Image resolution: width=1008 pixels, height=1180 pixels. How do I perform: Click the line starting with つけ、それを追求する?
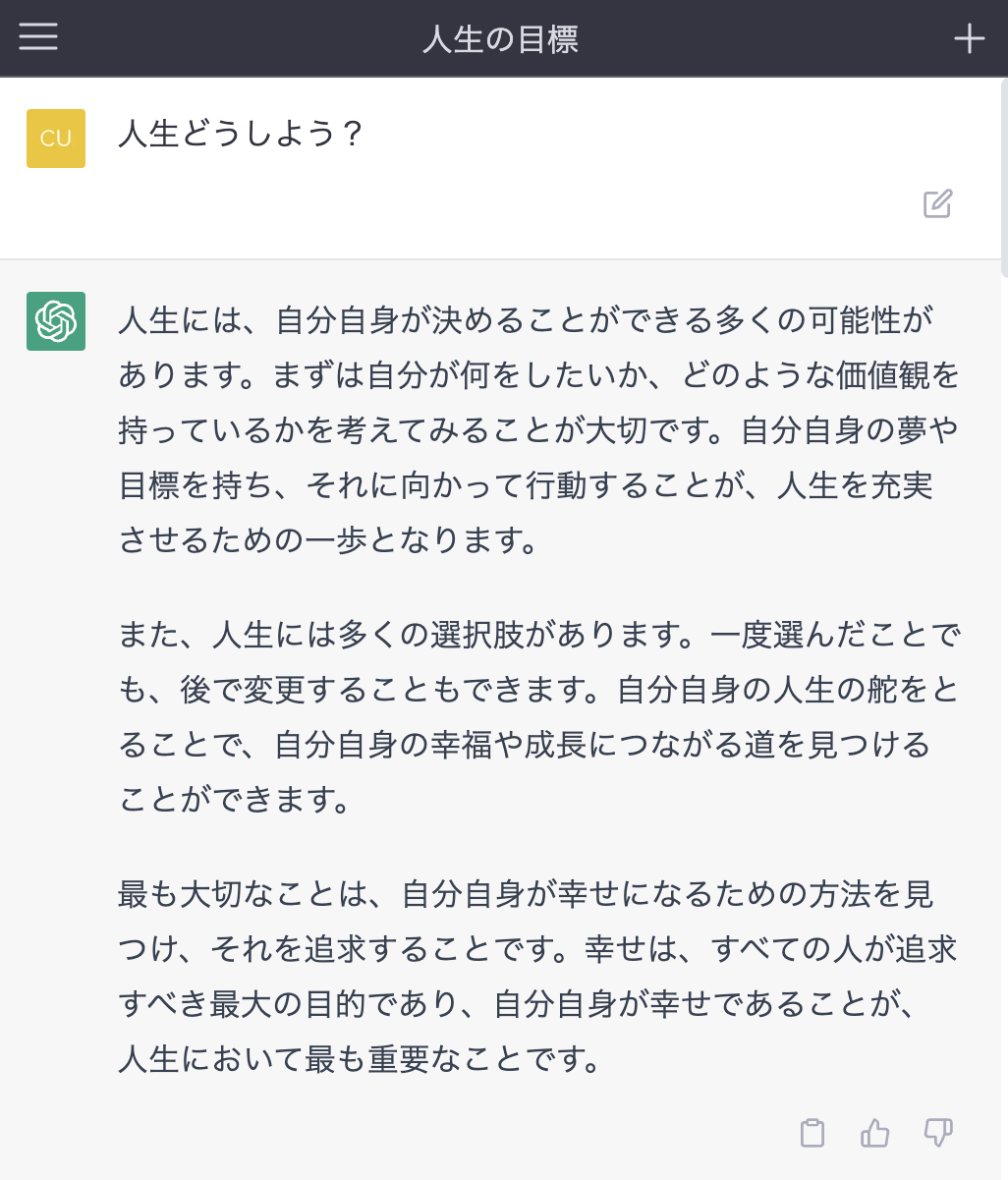tap(538, 949)
